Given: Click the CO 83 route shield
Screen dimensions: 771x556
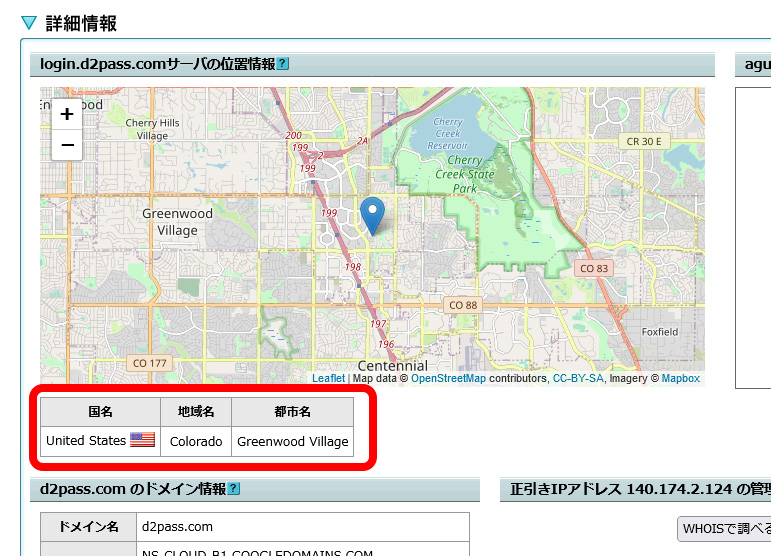Looking at the screenshot, I should (x=594, y=268).
